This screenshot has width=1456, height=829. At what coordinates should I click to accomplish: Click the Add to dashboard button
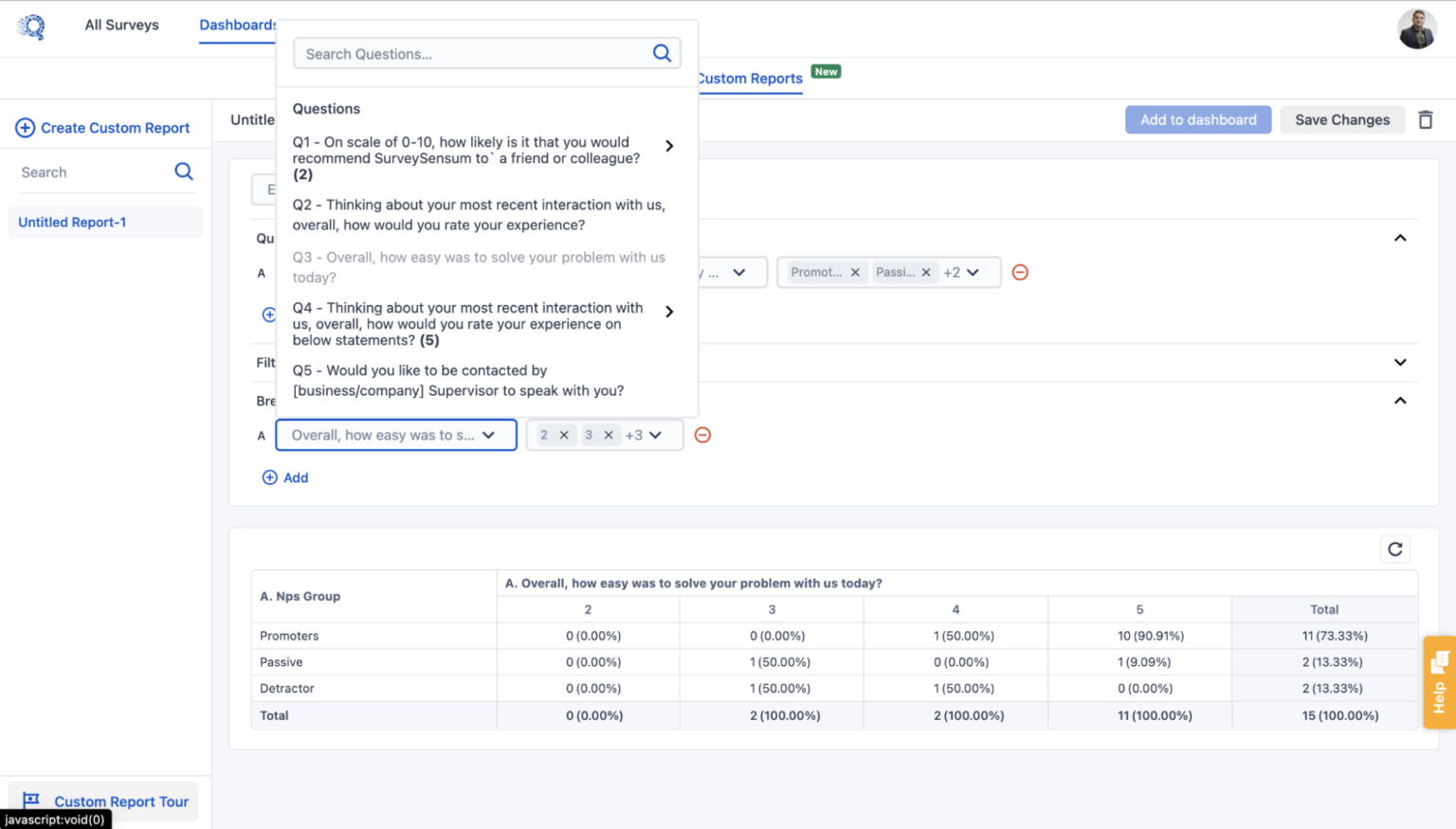(x=1198, y=119)
